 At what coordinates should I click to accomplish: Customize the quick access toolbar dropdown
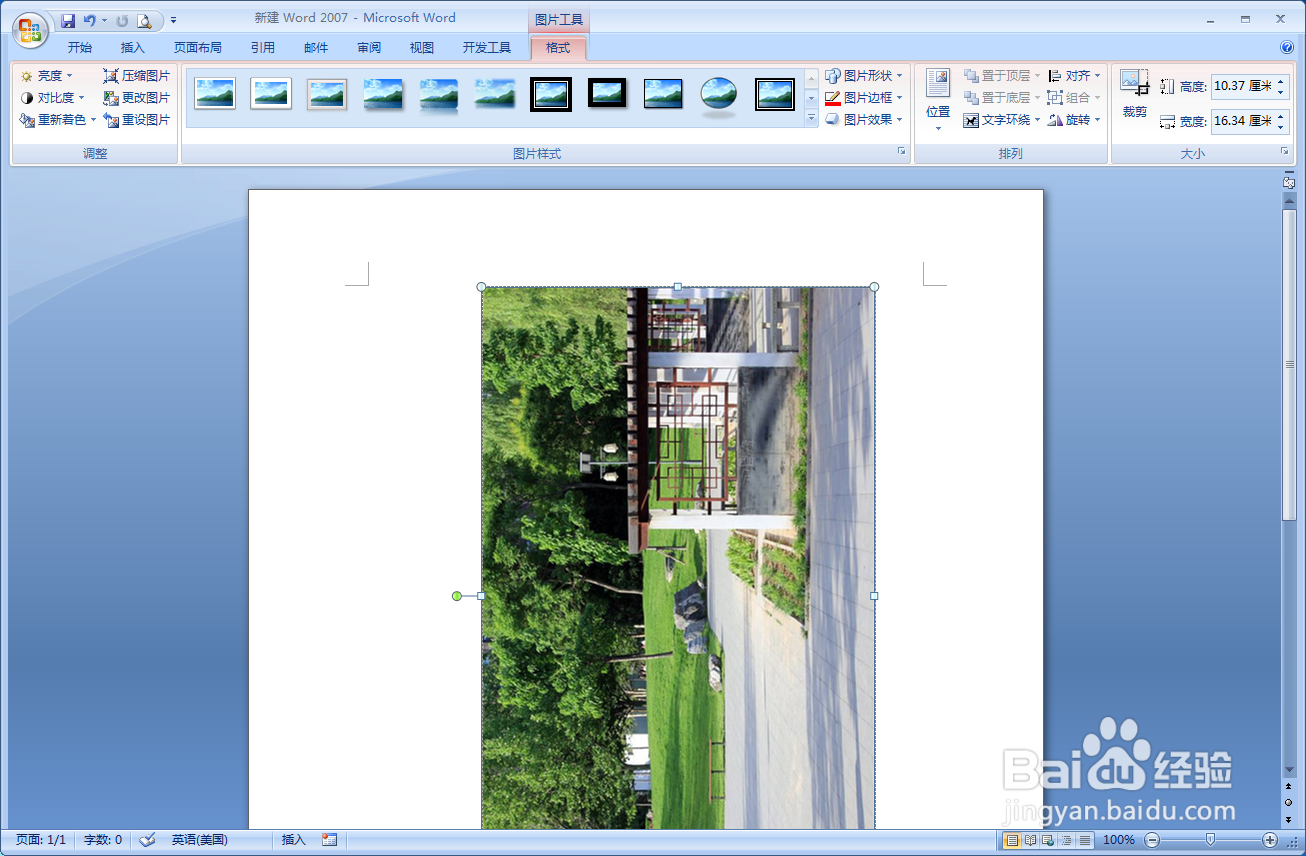[173, 20]
